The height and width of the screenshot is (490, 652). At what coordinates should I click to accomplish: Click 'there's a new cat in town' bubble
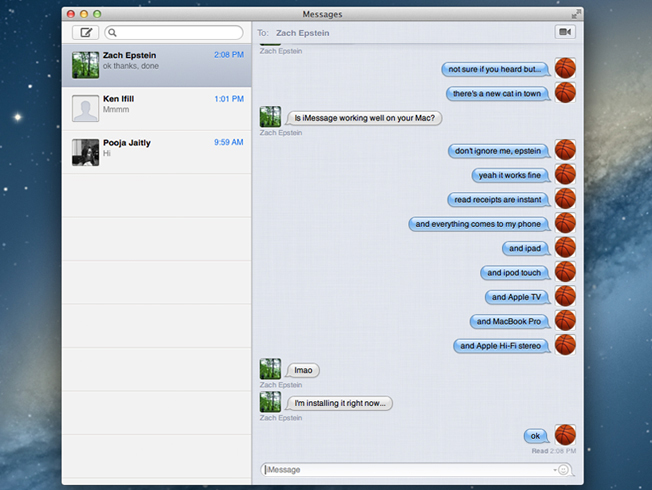(x=497, y=94)
